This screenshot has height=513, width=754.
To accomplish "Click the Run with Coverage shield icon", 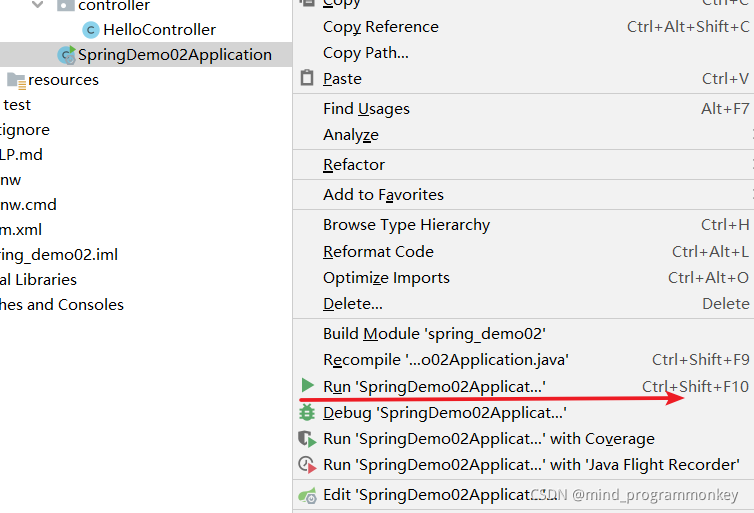I will [x=307, y=439].
